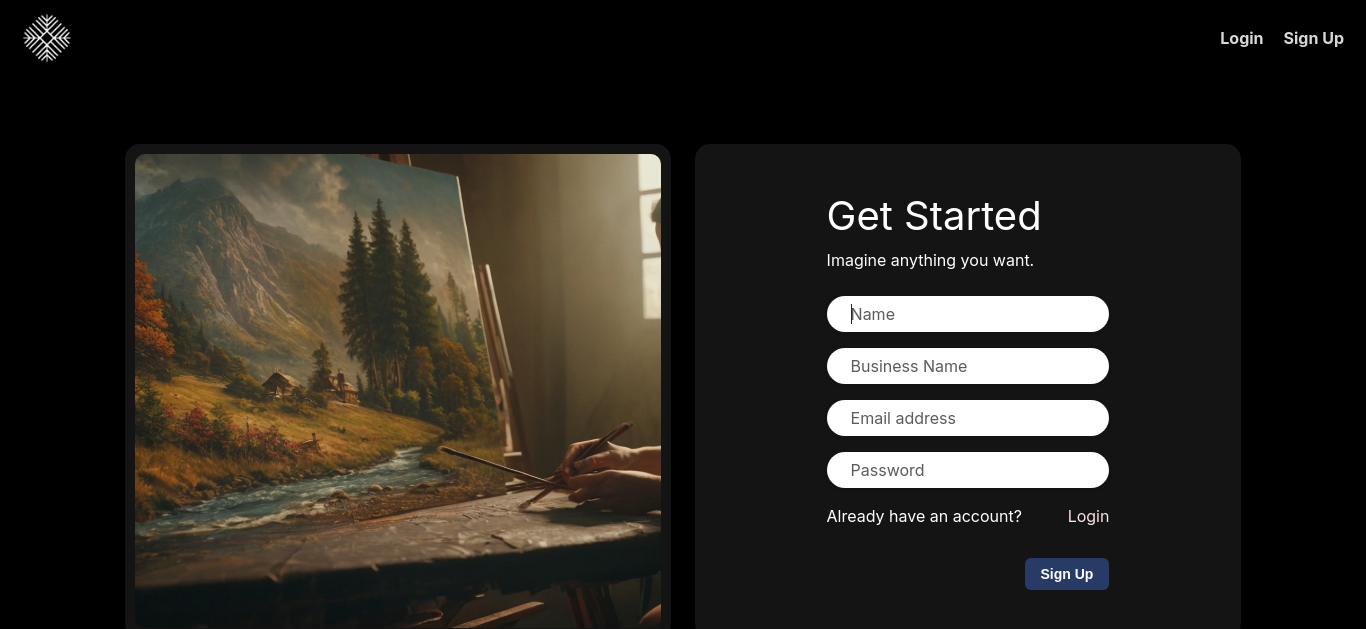
Task: Follow the Login link beside 'Already have an account?'
Action: point(1088,516)
